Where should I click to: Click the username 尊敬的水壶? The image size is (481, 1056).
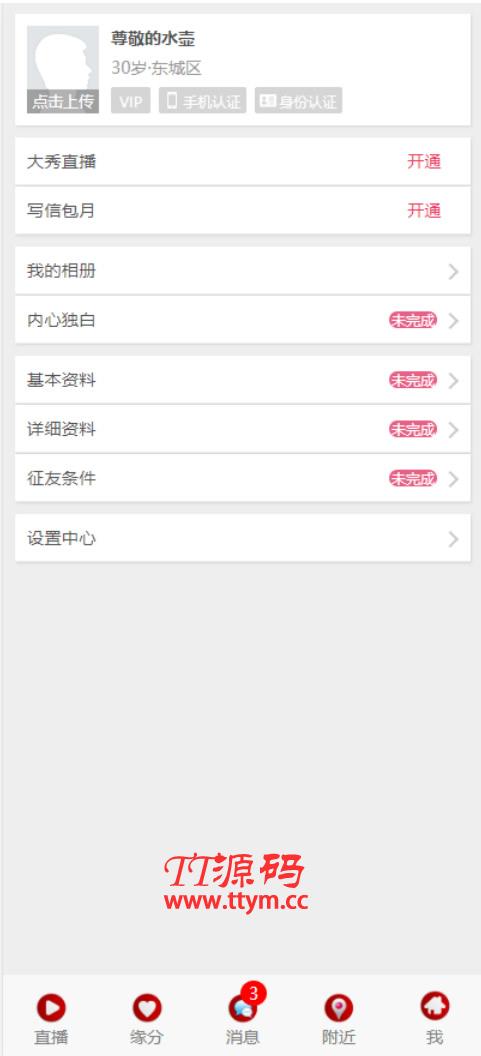(x=153, y=39)
